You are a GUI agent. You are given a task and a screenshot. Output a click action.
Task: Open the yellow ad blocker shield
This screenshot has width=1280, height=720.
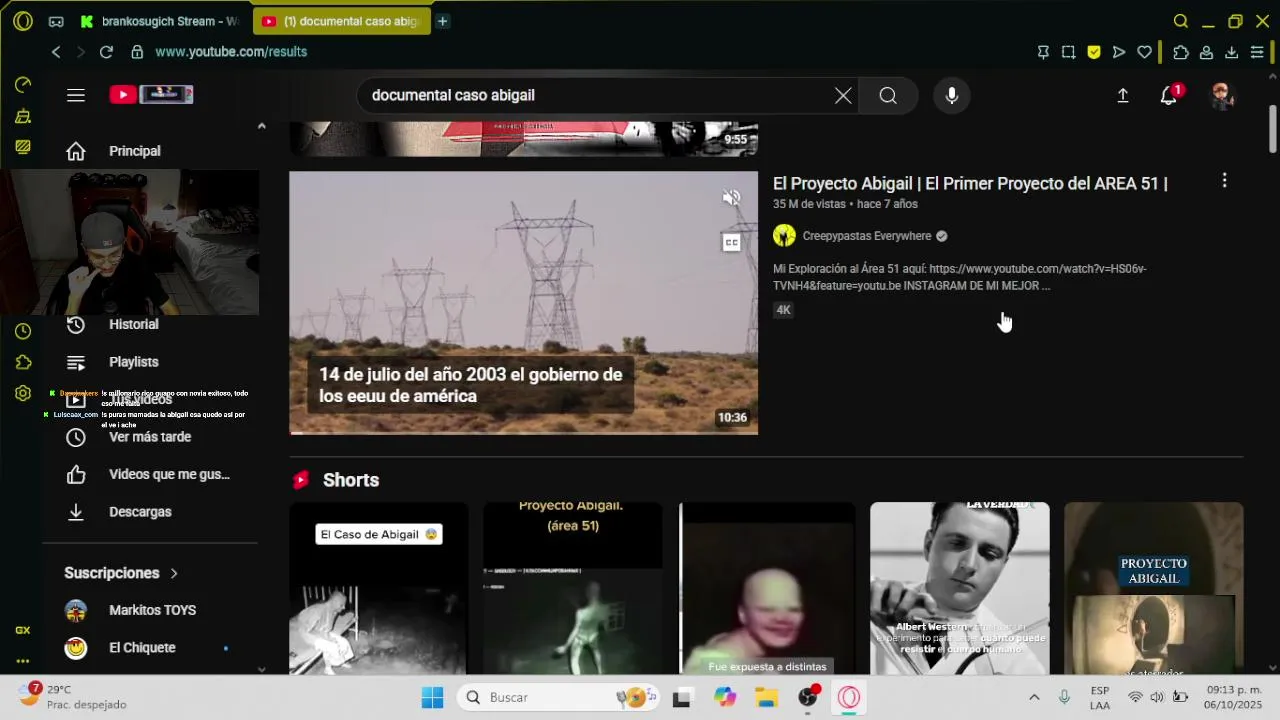click(1094, 52)
